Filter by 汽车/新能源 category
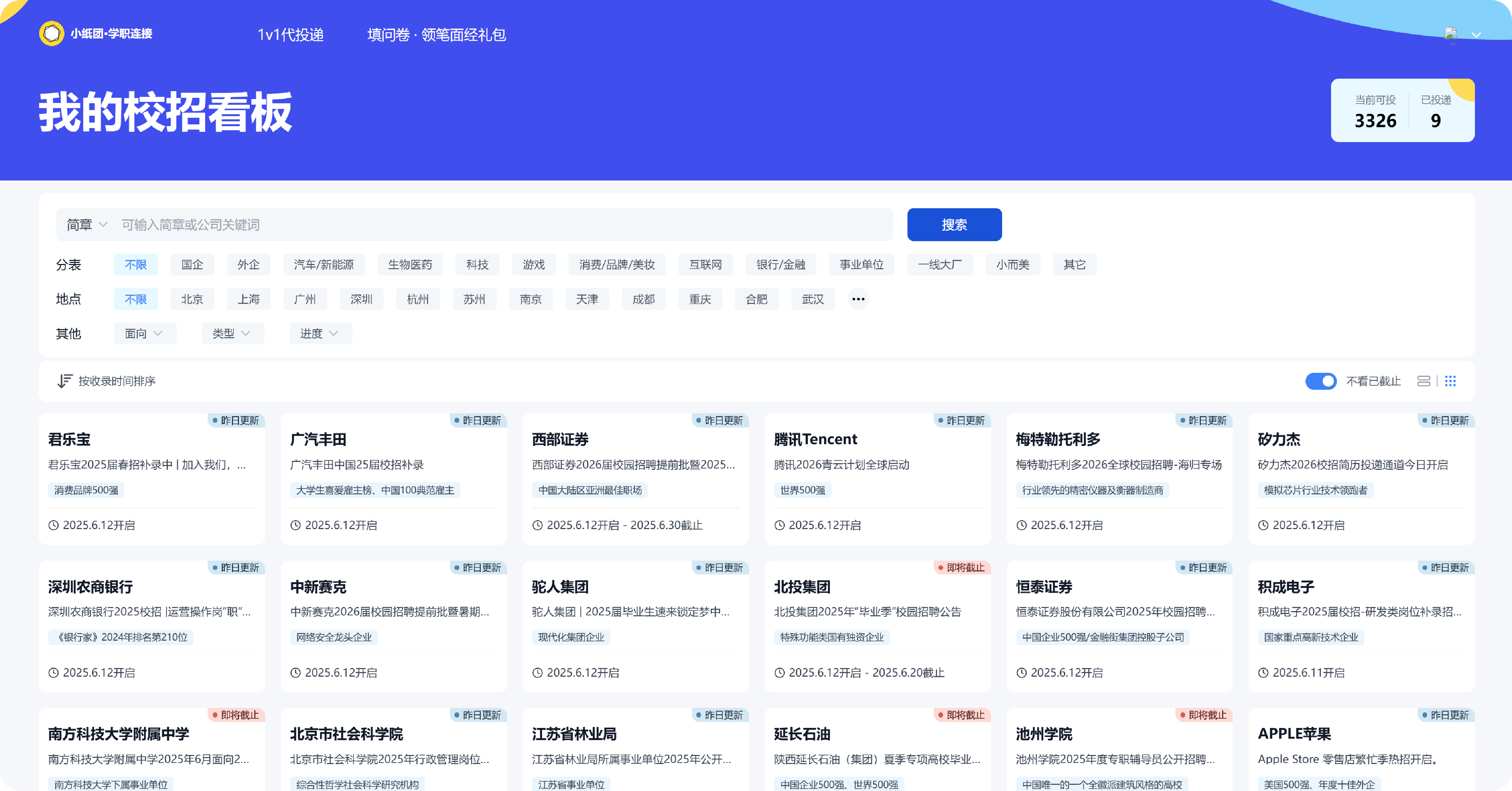Screen dimensions: 1512x791 pyautogui.click(x=323, y=265)
